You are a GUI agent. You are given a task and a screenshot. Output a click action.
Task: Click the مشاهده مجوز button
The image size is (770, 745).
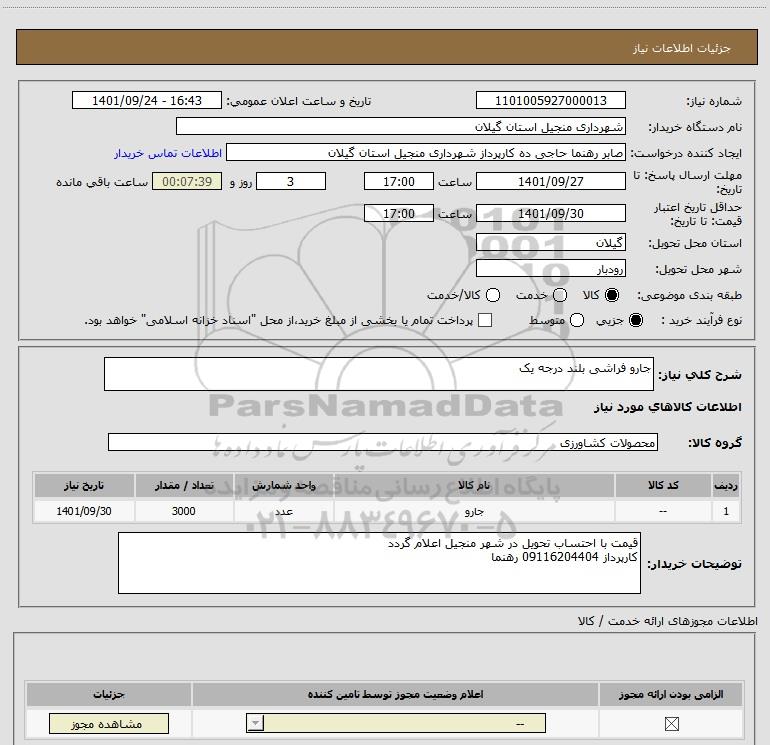tap(109, 724)
